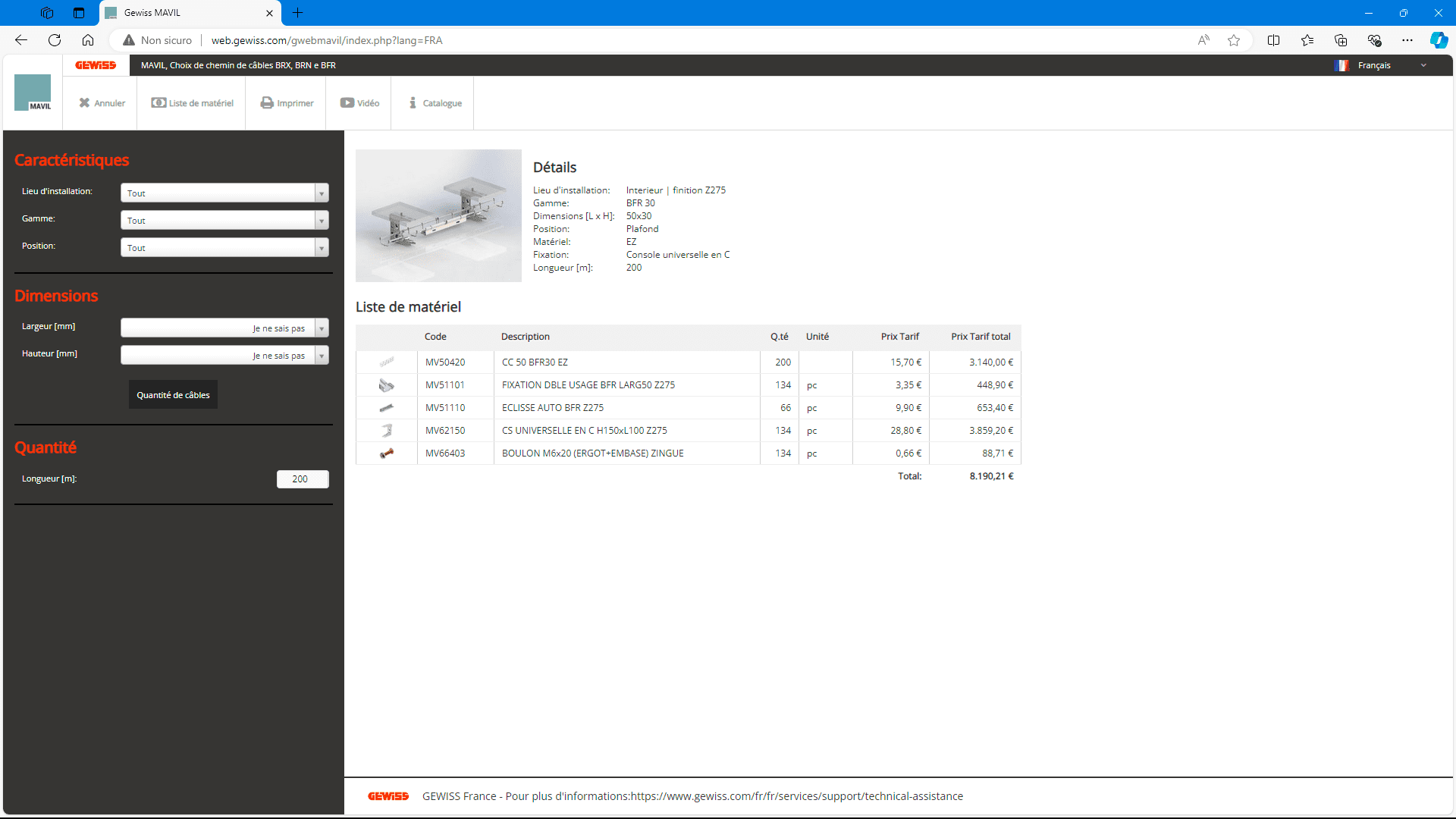
Task: Expand the Position dropdown
Action: pyautogui.click(x=224, y=247)
